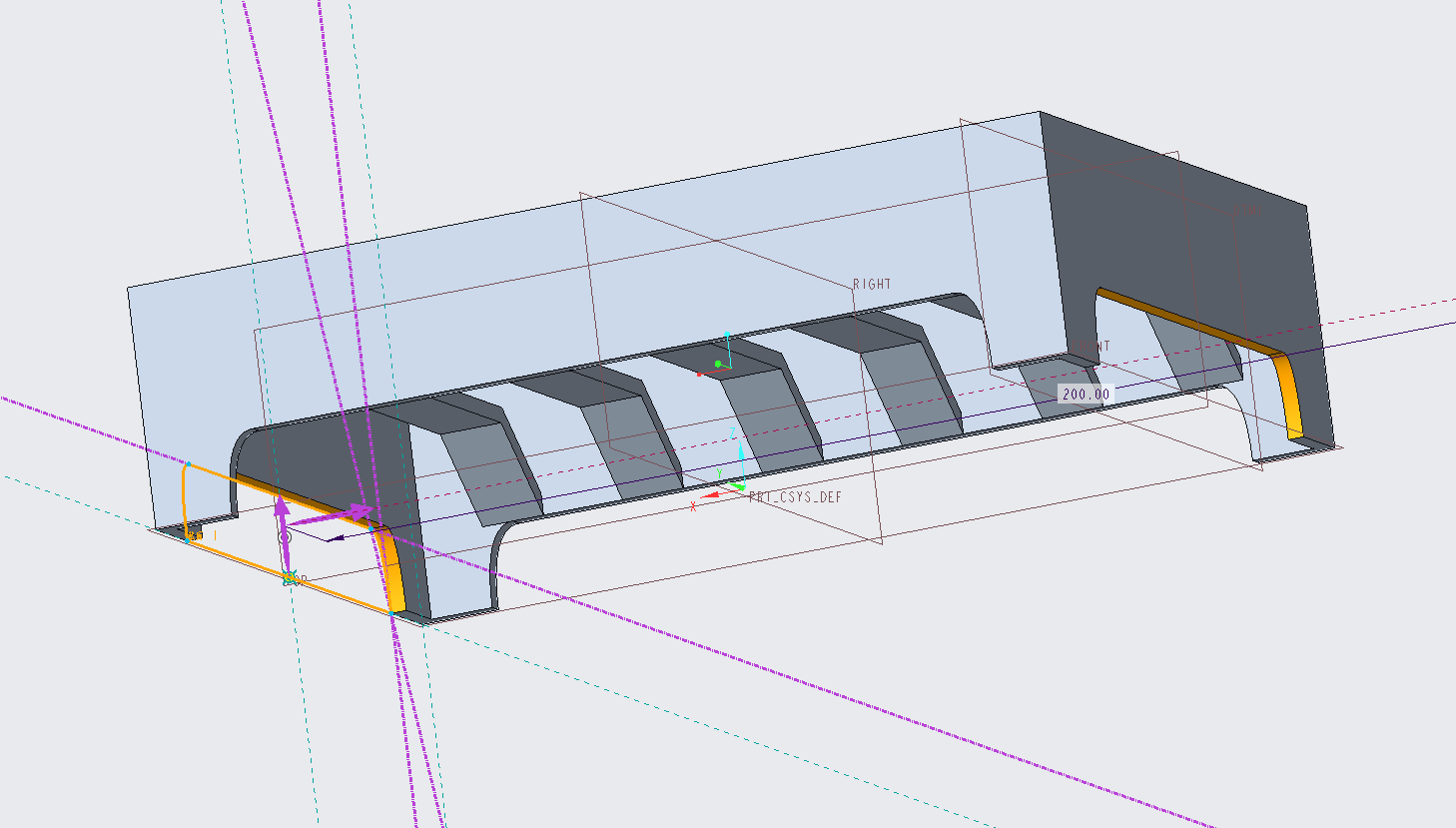Select the PRT_CSYS_DEF coordinate system label

click(795, 496)
